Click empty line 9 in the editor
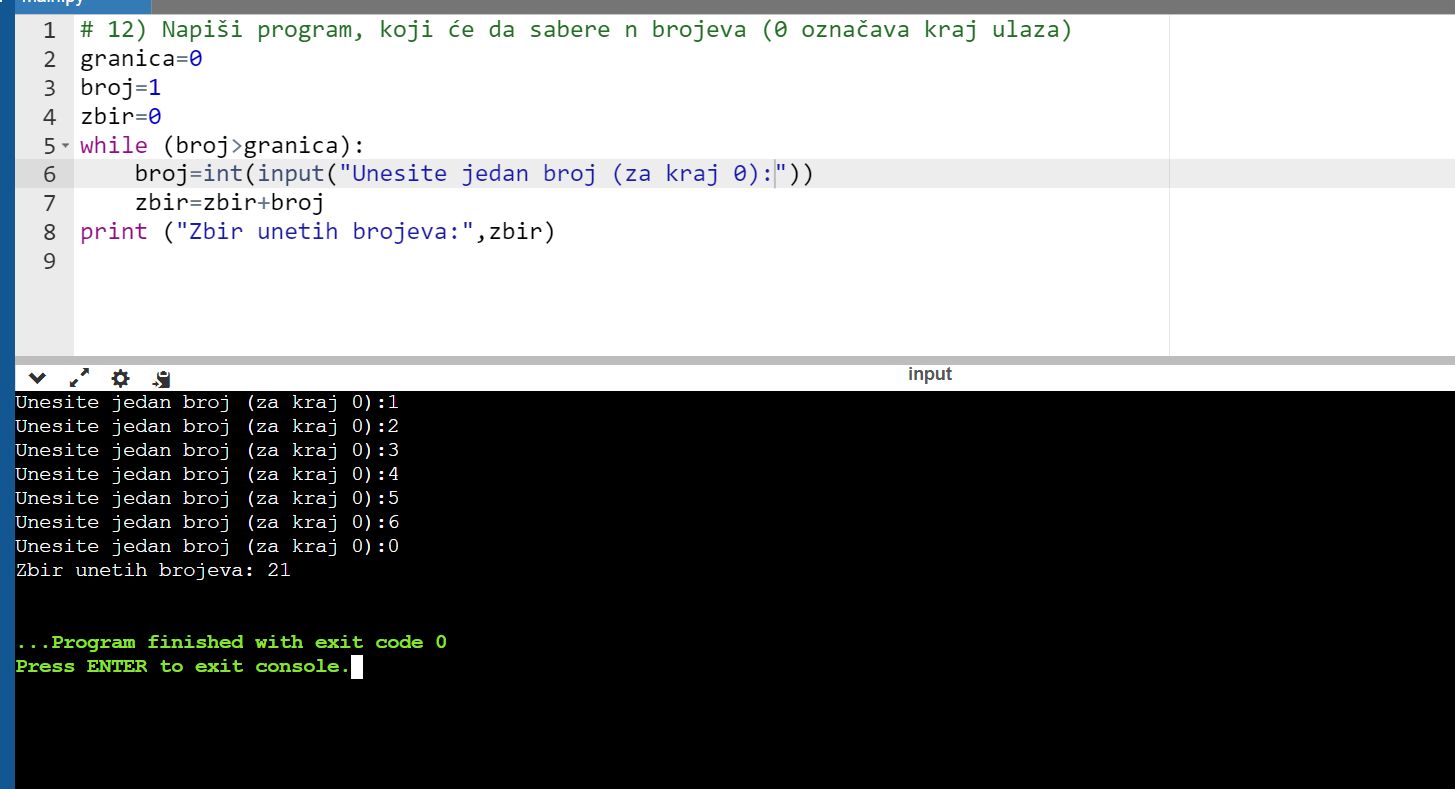Image resolution: width=1455 pixels, height=789 pixels. point(400,262)
